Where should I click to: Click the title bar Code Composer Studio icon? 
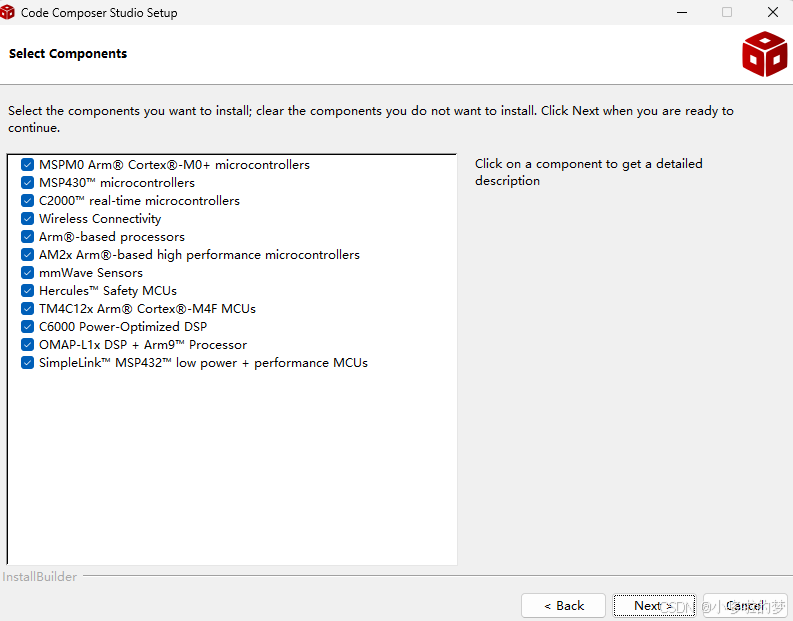tap(7, 12)
